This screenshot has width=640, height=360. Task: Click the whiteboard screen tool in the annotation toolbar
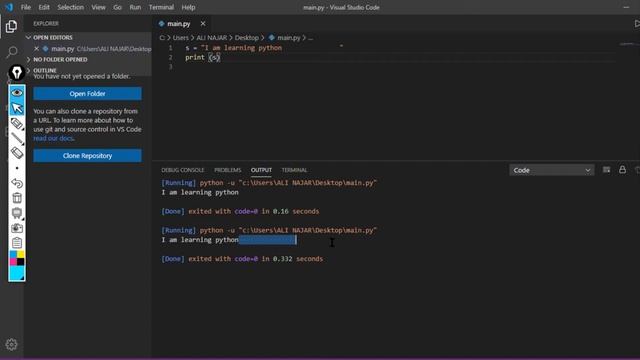point(17,213)
